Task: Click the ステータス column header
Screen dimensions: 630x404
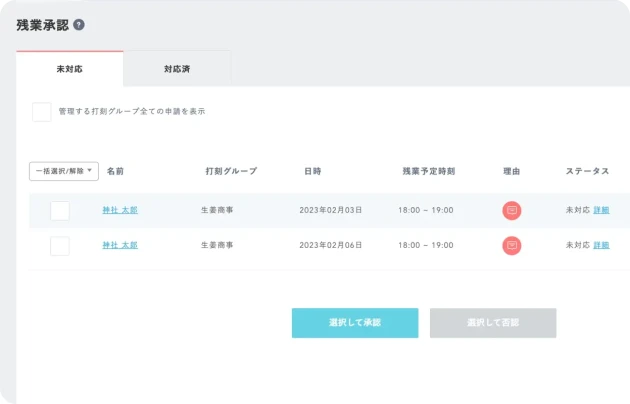Action: [587, 171]
